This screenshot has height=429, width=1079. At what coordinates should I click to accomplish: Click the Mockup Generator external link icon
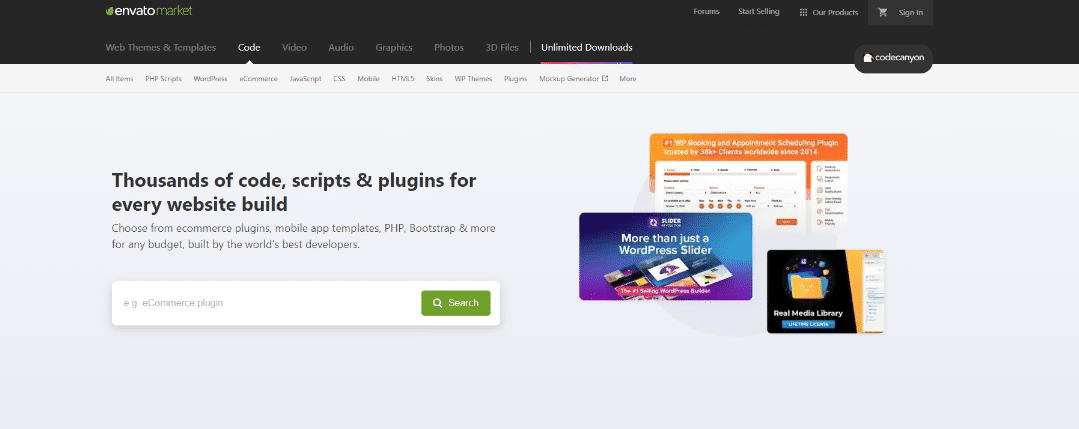coord(605,79)
